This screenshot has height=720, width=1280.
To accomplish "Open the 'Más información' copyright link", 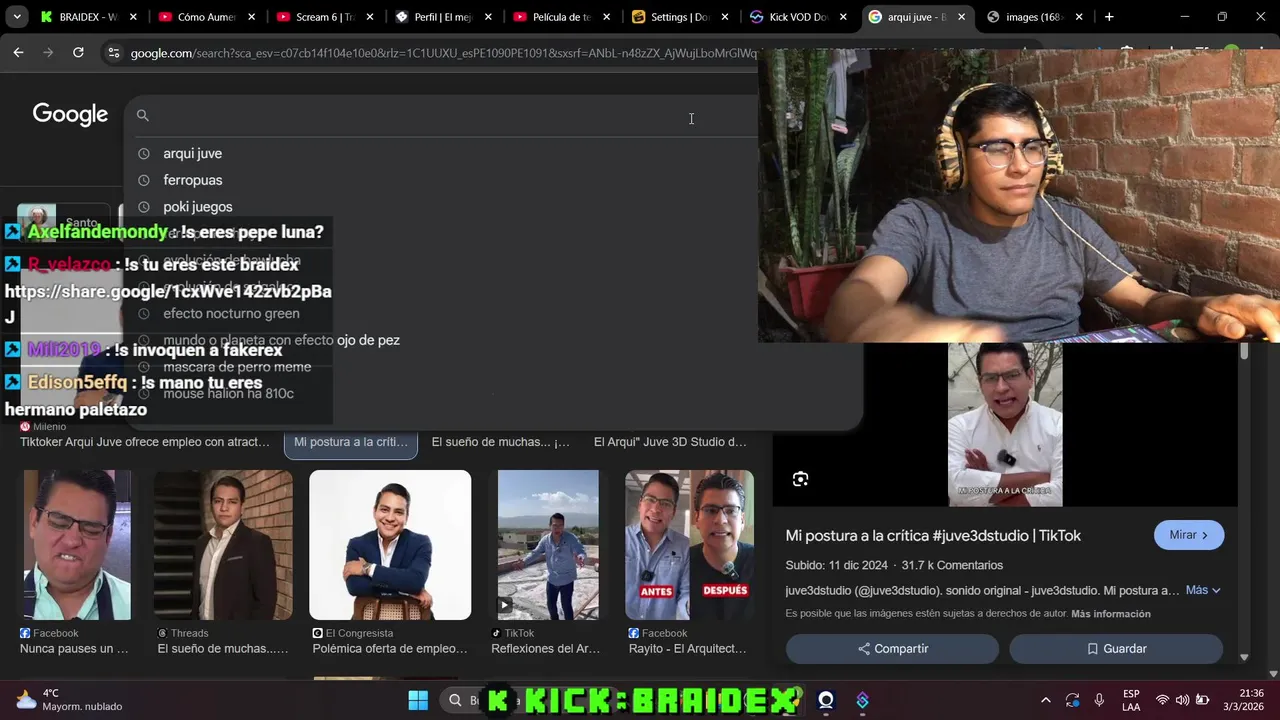I will [x=1111, y=614].
